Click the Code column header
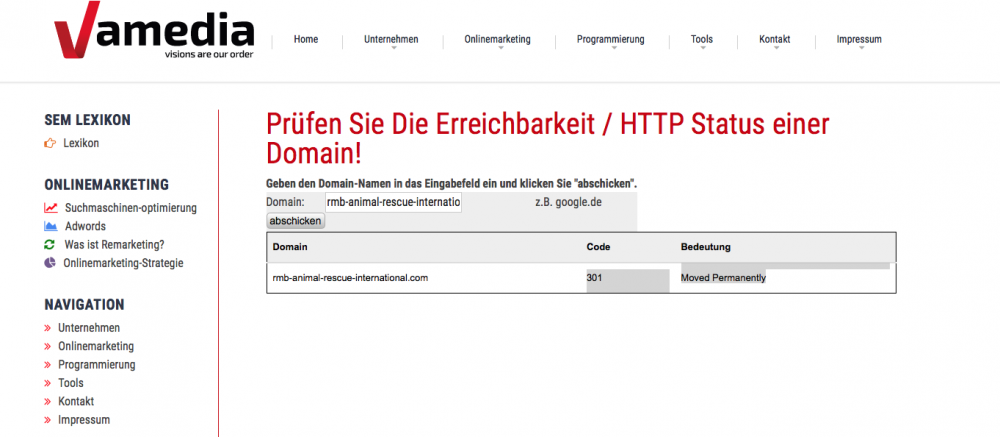 tap(598, 247)
